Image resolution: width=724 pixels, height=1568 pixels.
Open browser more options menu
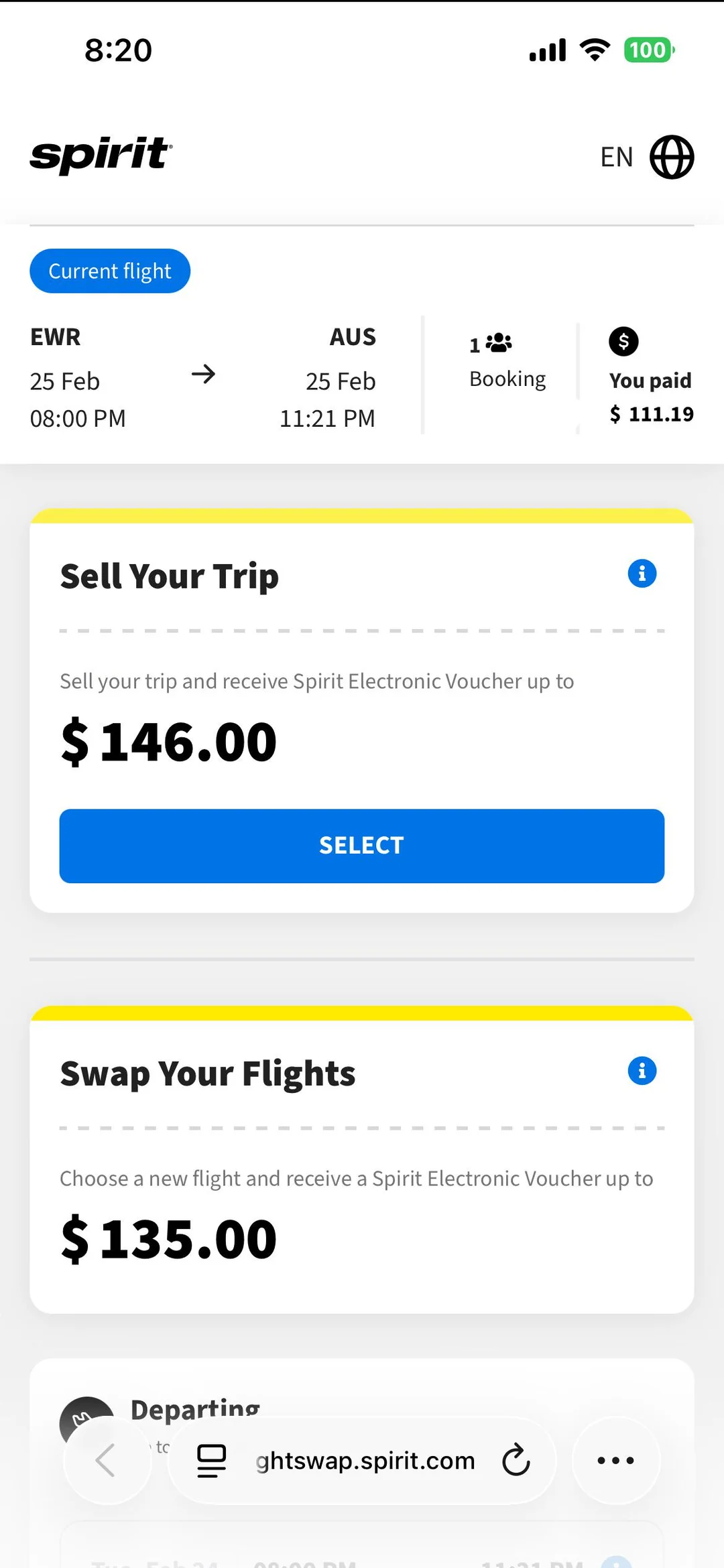[x=615, y=1460]
